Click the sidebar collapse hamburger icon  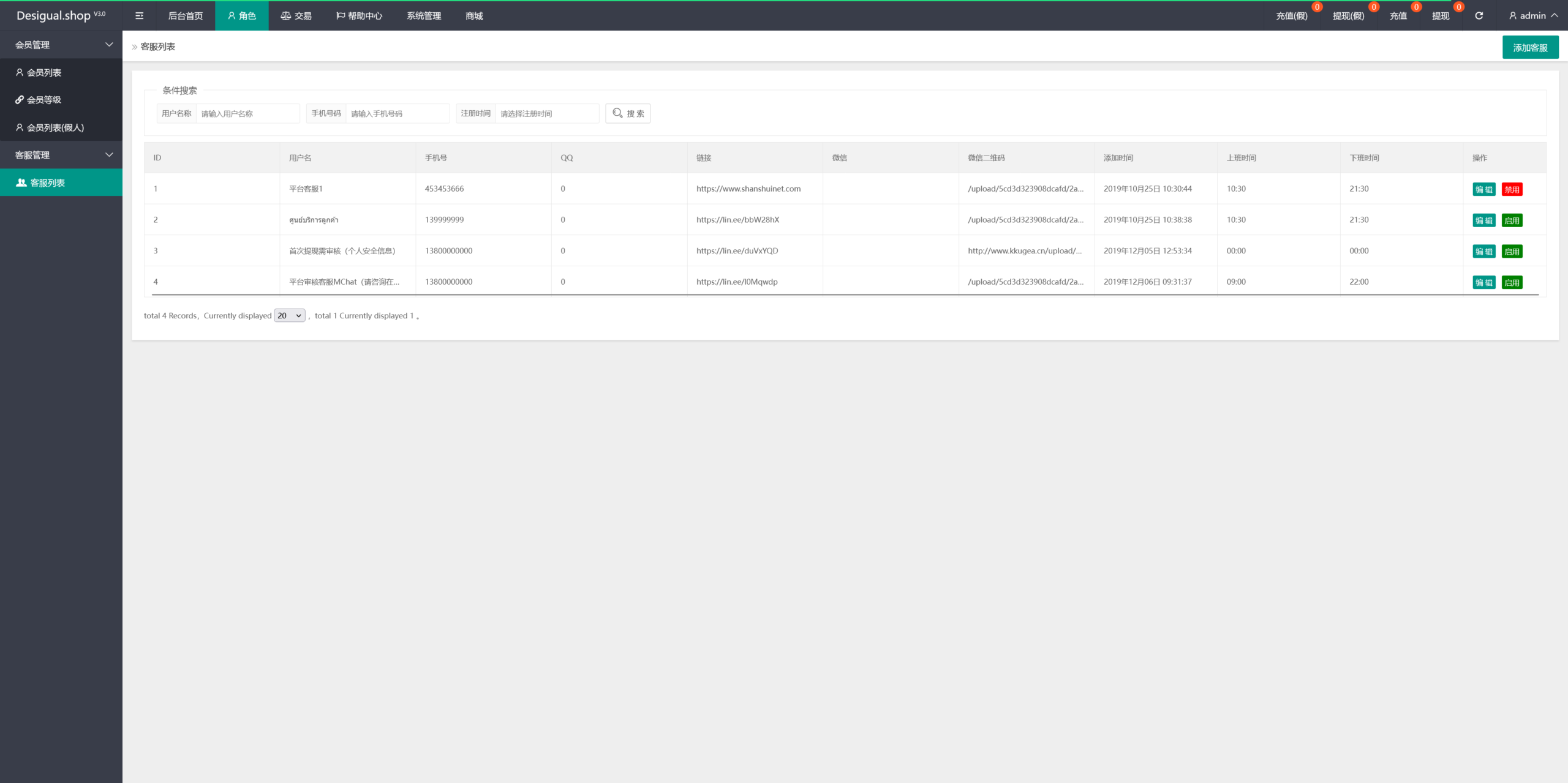139,16
